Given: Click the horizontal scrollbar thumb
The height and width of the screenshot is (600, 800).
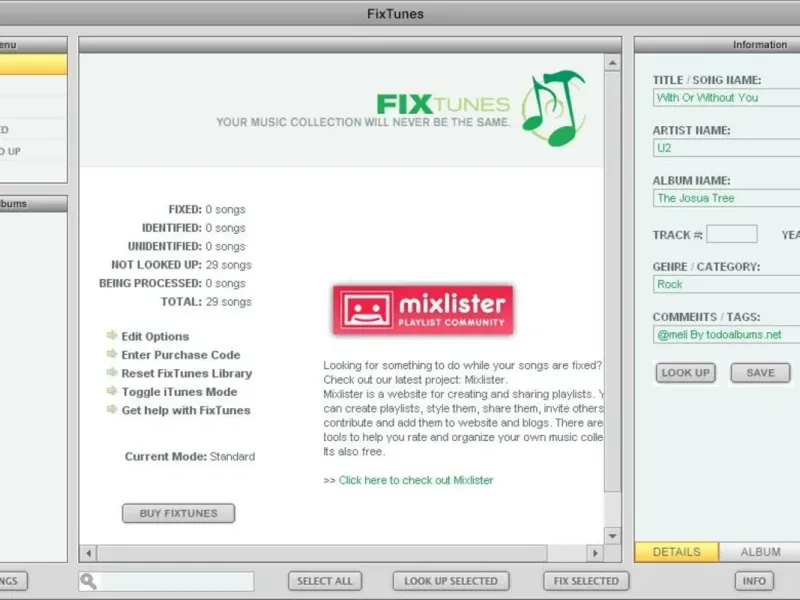Looking at the screenshot, I should coord(322,553).
